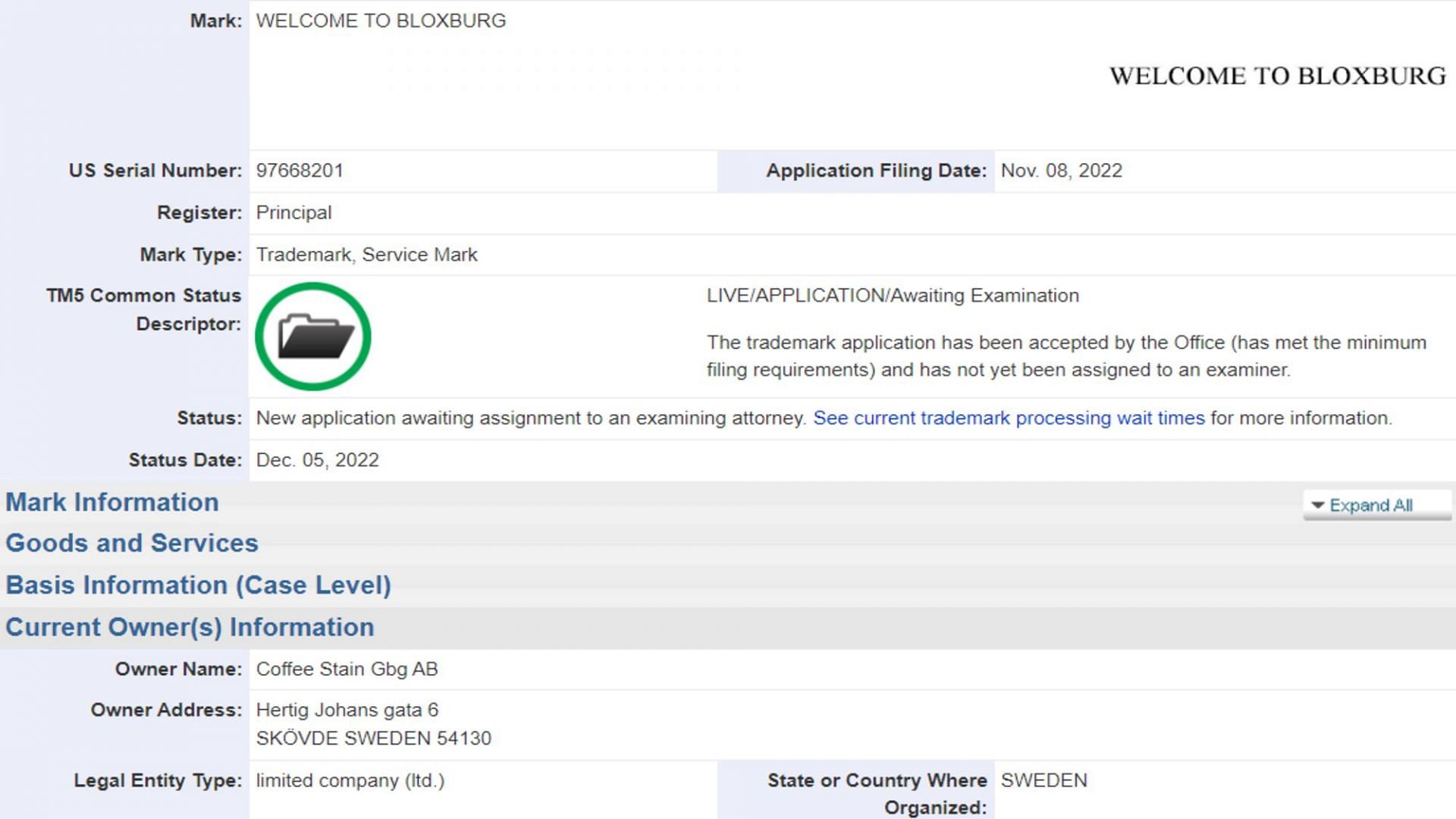The image size is (1456, 819).
Task: Expand the Goods and Services section
Action: tap(132, 543)
